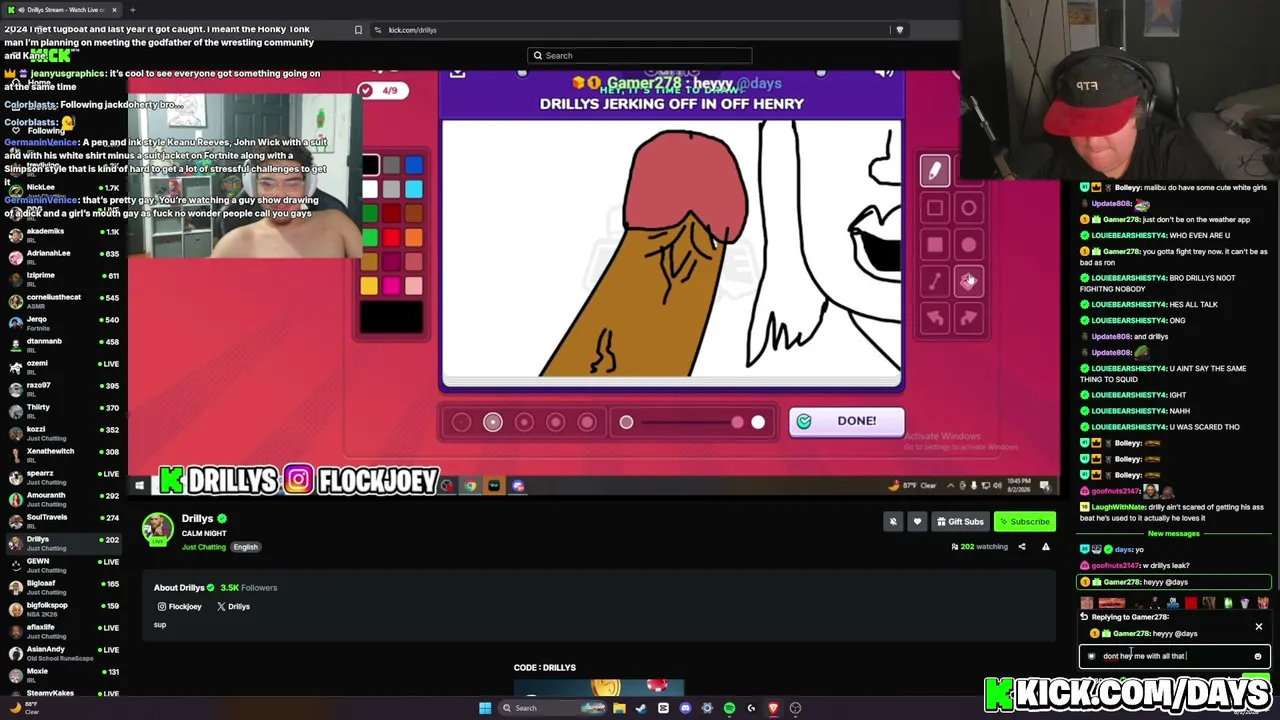Open a new browser tab
Image resolution: width=1280 pixels, height=720 pixels.
coord(132,10)
